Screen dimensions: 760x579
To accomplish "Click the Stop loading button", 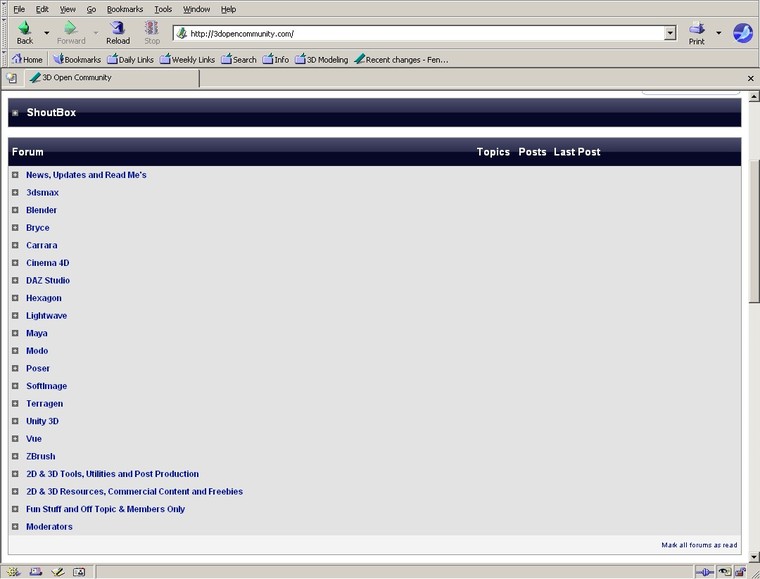I will tap(152, 33).
